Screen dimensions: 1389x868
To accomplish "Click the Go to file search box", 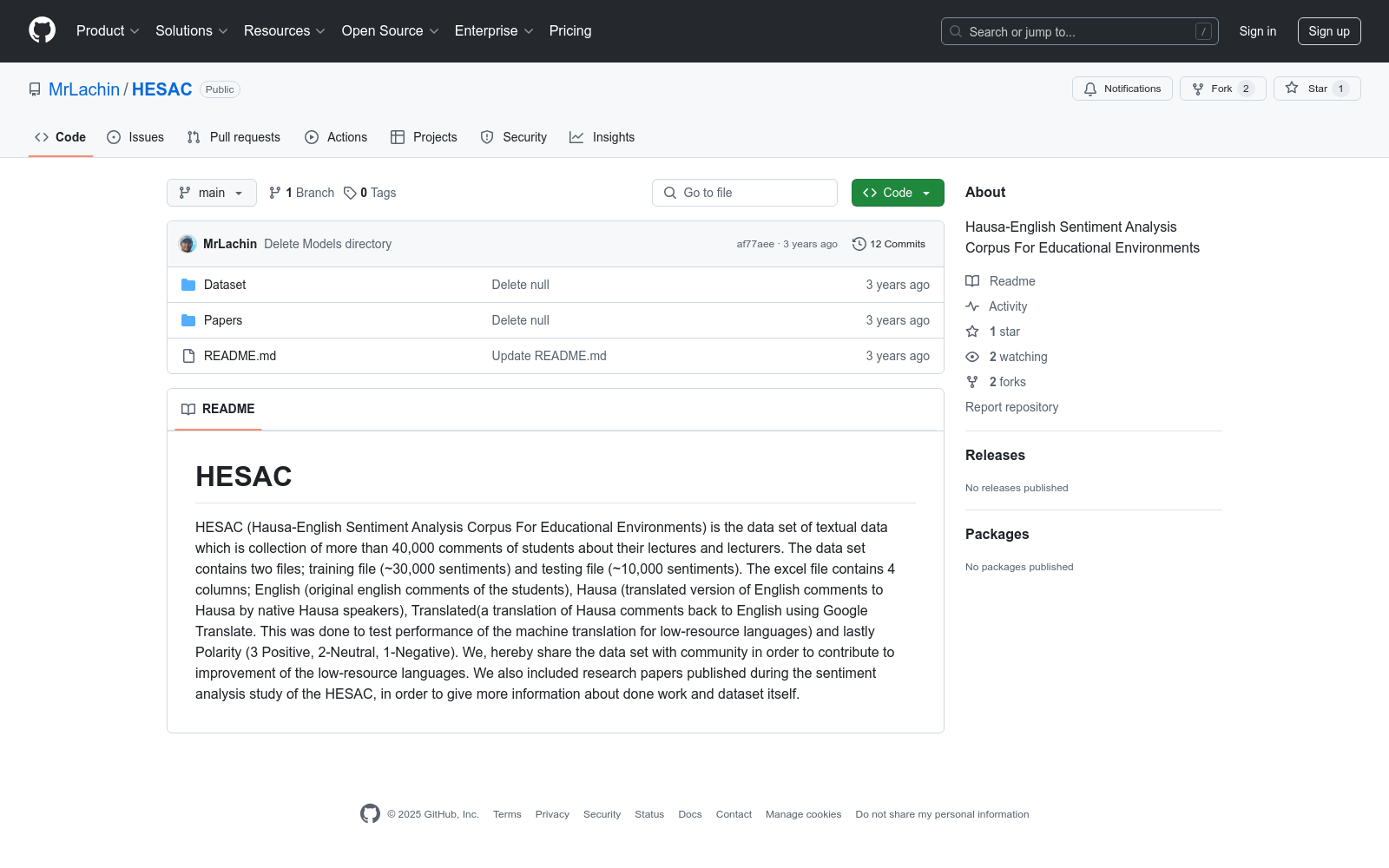I will tap(745, 193).
